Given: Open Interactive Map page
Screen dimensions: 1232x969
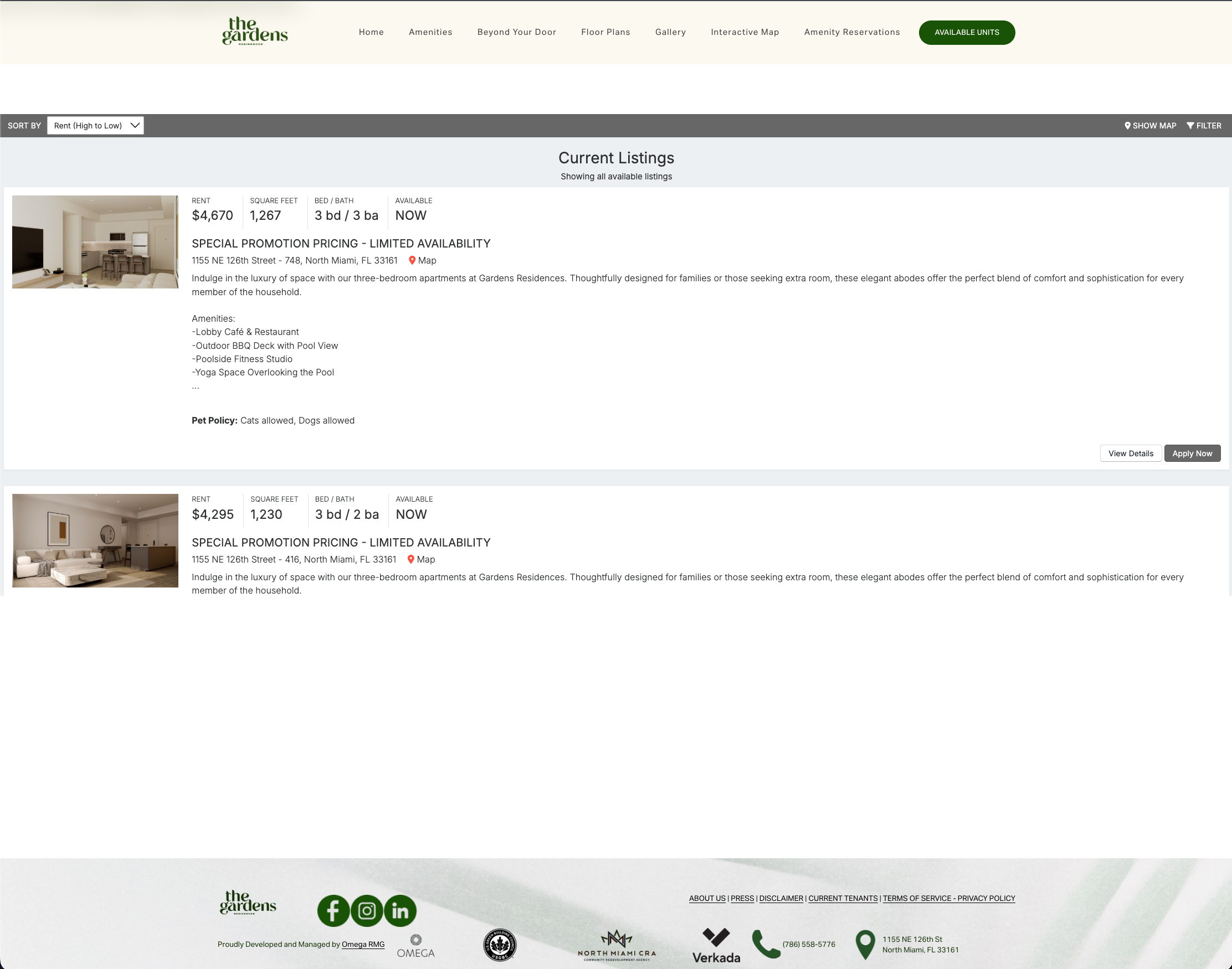Looking at the screenshot, I should (745, 32).
